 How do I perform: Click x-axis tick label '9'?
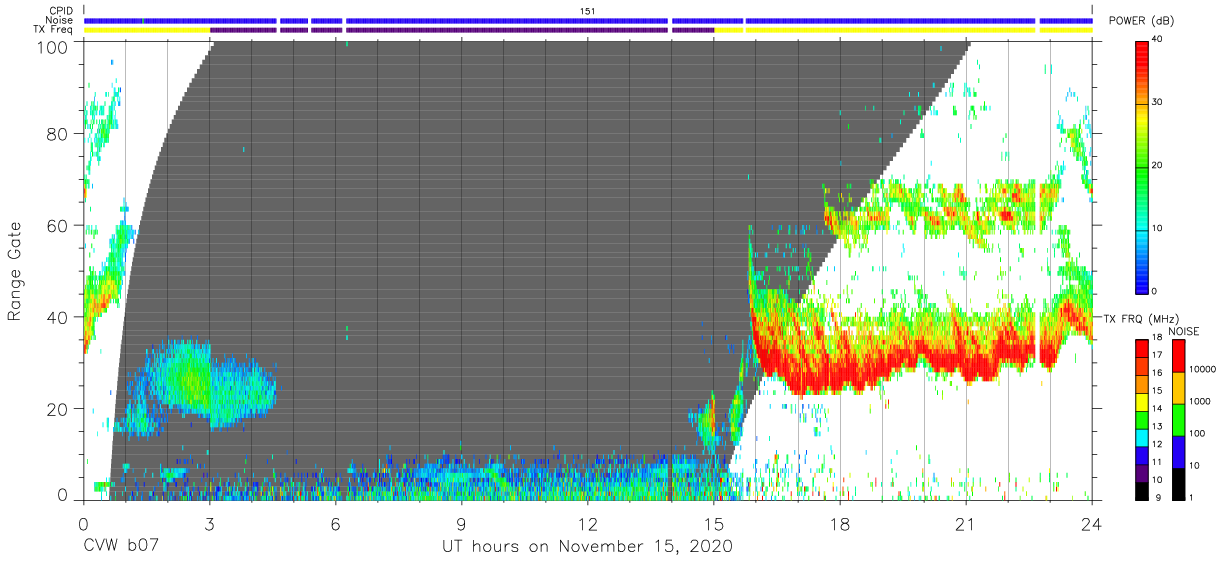461,523
